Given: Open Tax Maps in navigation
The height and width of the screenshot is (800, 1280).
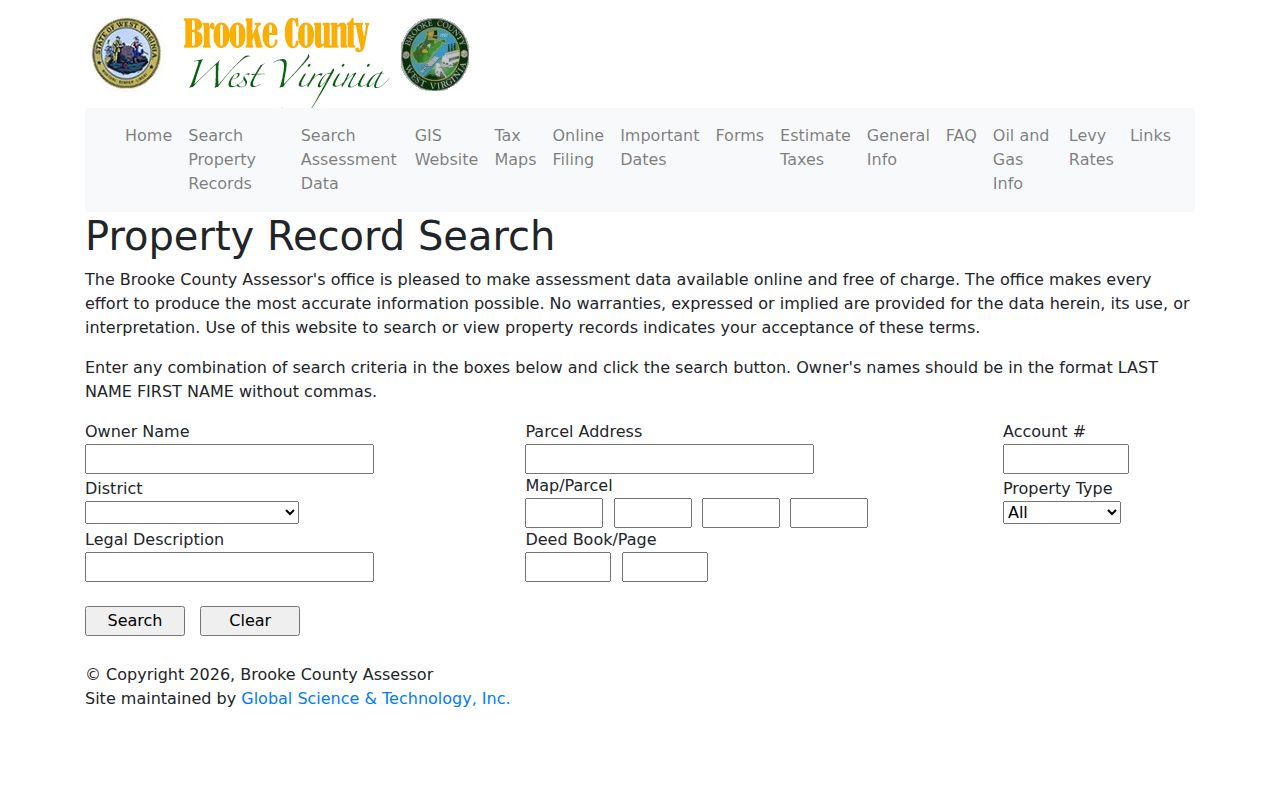Looking at the screenshot, I should pos(515,147).
